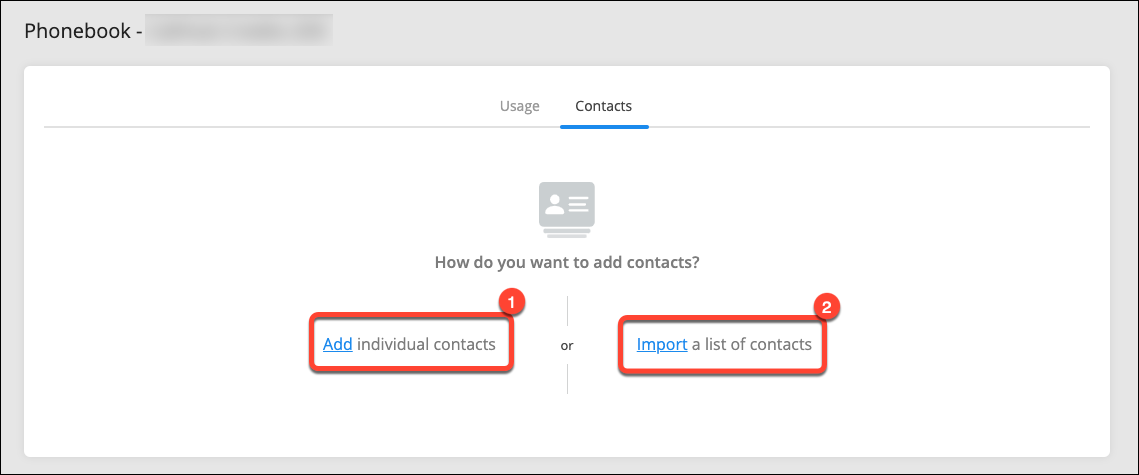The height and width of the screenshot is (475, 1139).
Task: Click the red badge numbered 1
Action: point(513,301)
